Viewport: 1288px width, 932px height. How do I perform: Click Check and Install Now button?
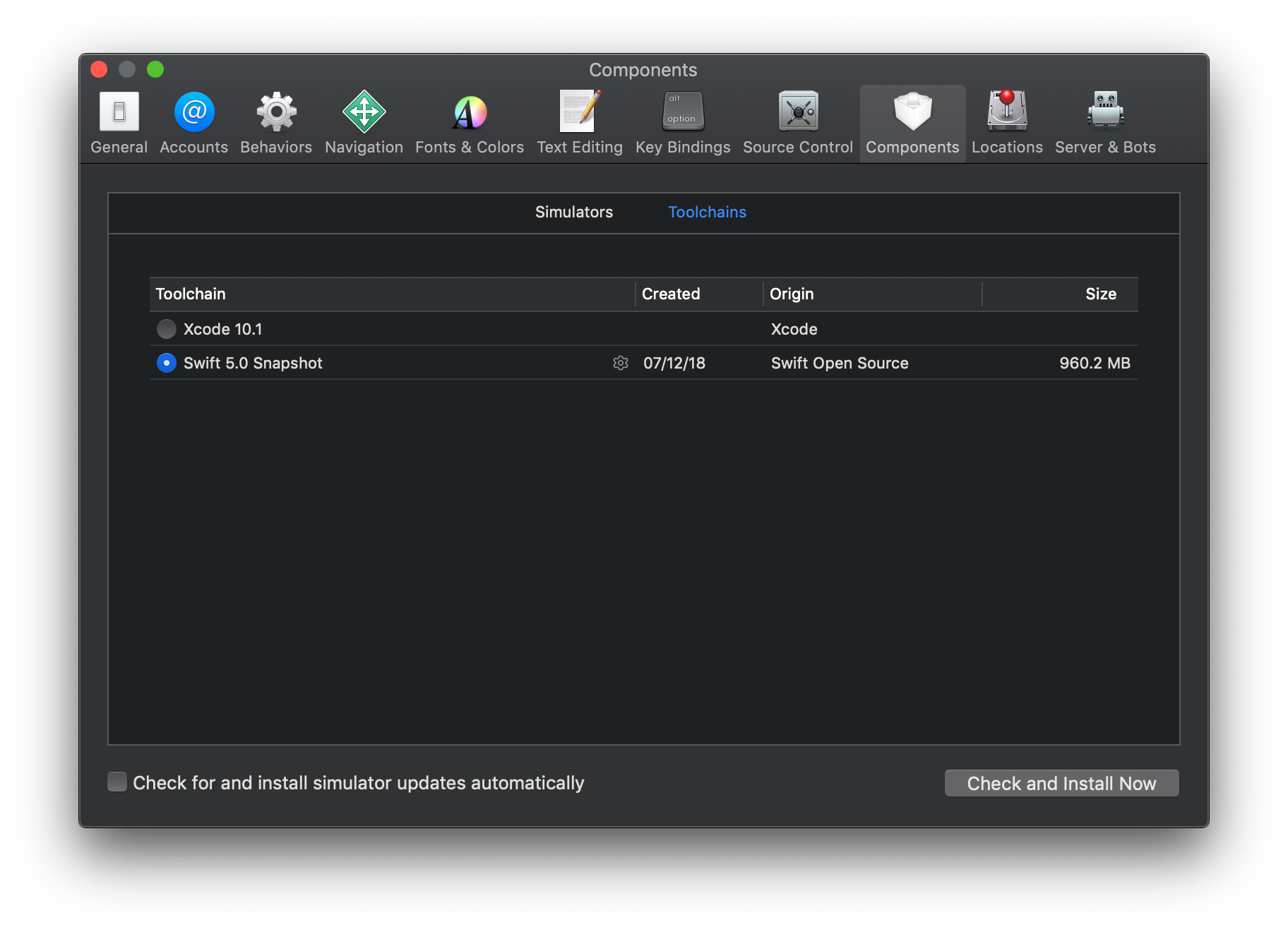(1061, 783)
